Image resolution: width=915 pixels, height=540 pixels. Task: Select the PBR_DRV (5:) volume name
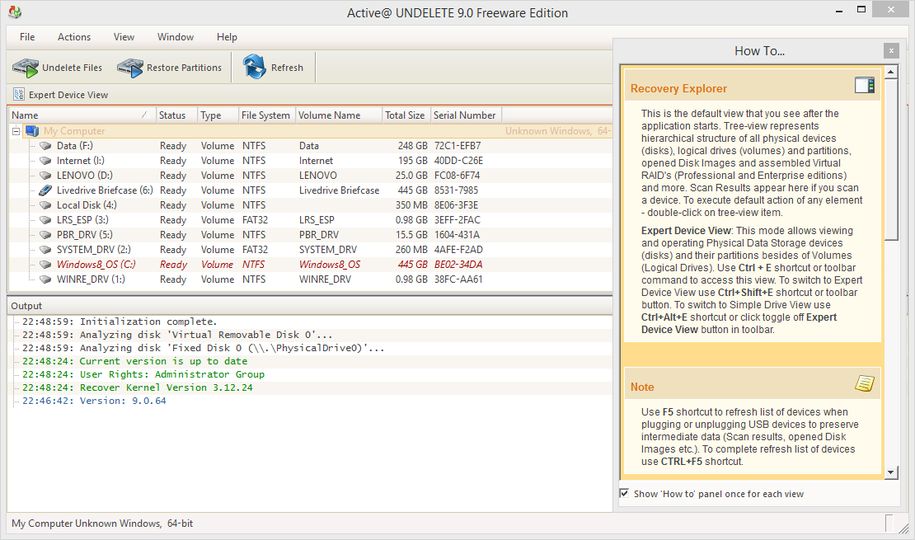85,235
